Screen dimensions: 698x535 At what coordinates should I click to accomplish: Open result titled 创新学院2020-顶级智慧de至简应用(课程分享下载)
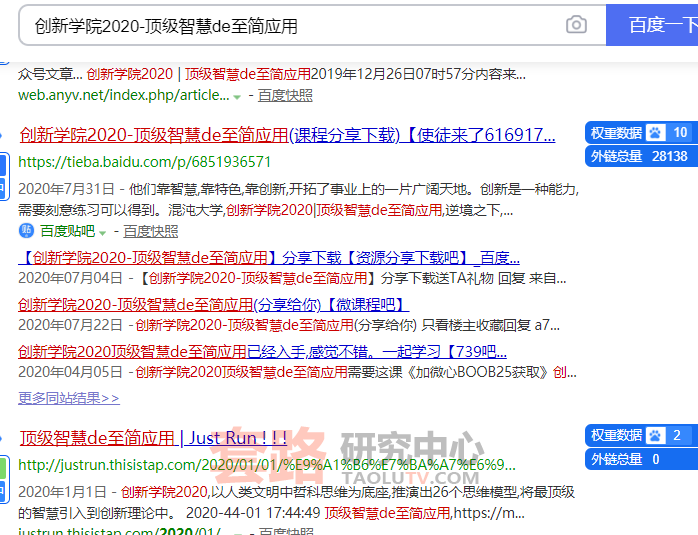point(288,135)
